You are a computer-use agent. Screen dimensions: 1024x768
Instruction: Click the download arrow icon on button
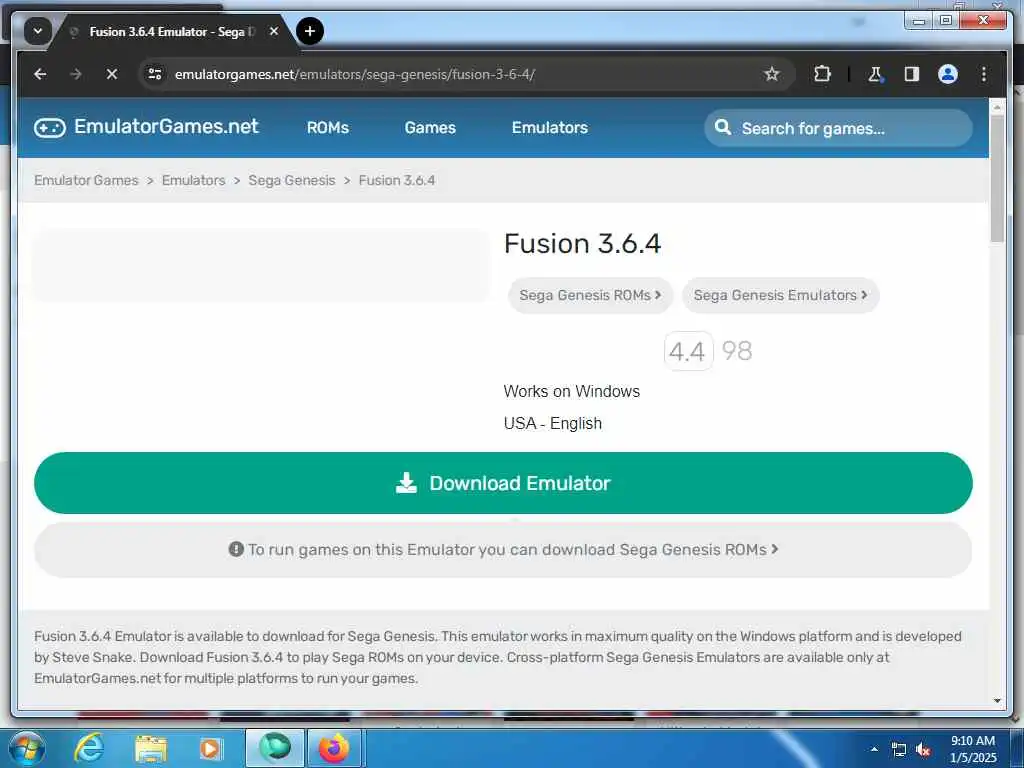[406, 483]
